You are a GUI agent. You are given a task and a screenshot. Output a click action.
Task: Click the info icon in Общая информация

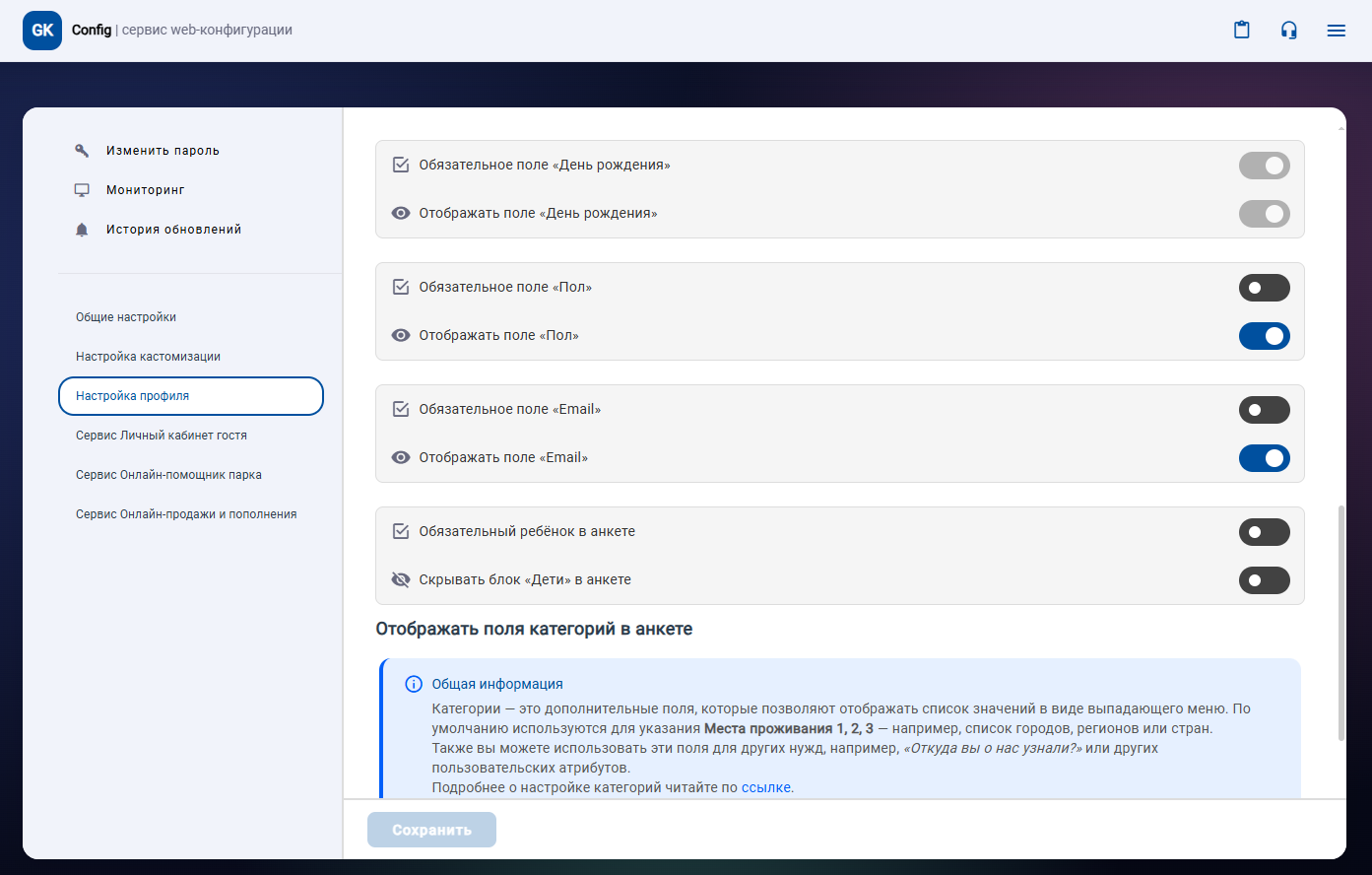pos(414,684)
